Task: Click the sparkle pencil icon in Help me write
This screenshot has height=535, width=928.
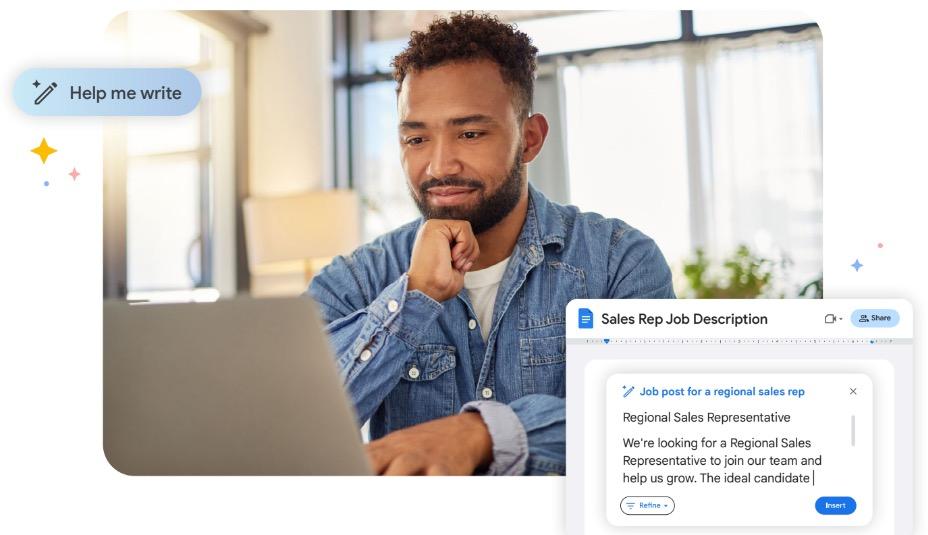Action: point(44,92)
